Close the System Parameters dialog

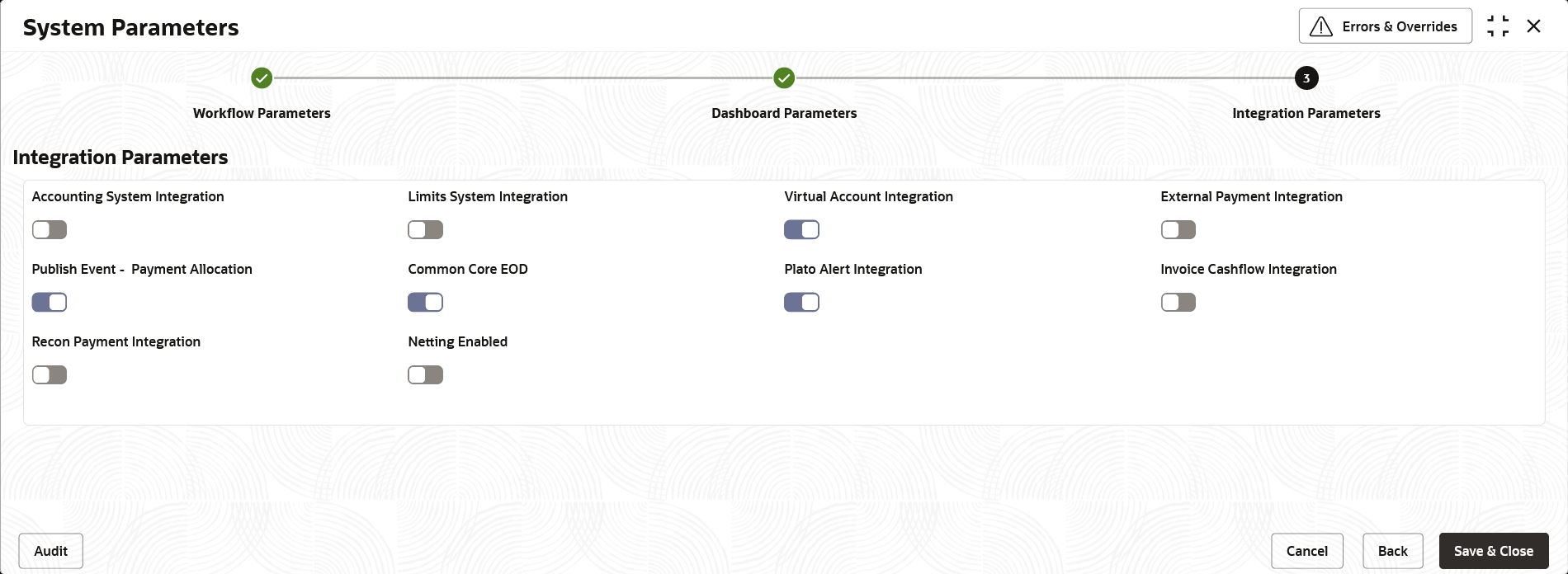click(x=1534, y=26)
